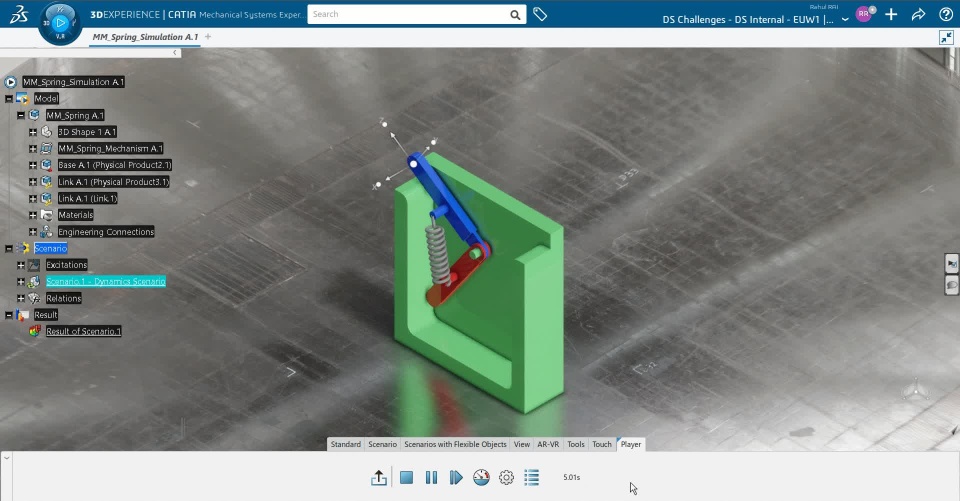The height and width of the screenshot is (501, 960).
Task: Expand the MM_Spring_Mechanism A.1 node
Action: [x=33, y=148]
